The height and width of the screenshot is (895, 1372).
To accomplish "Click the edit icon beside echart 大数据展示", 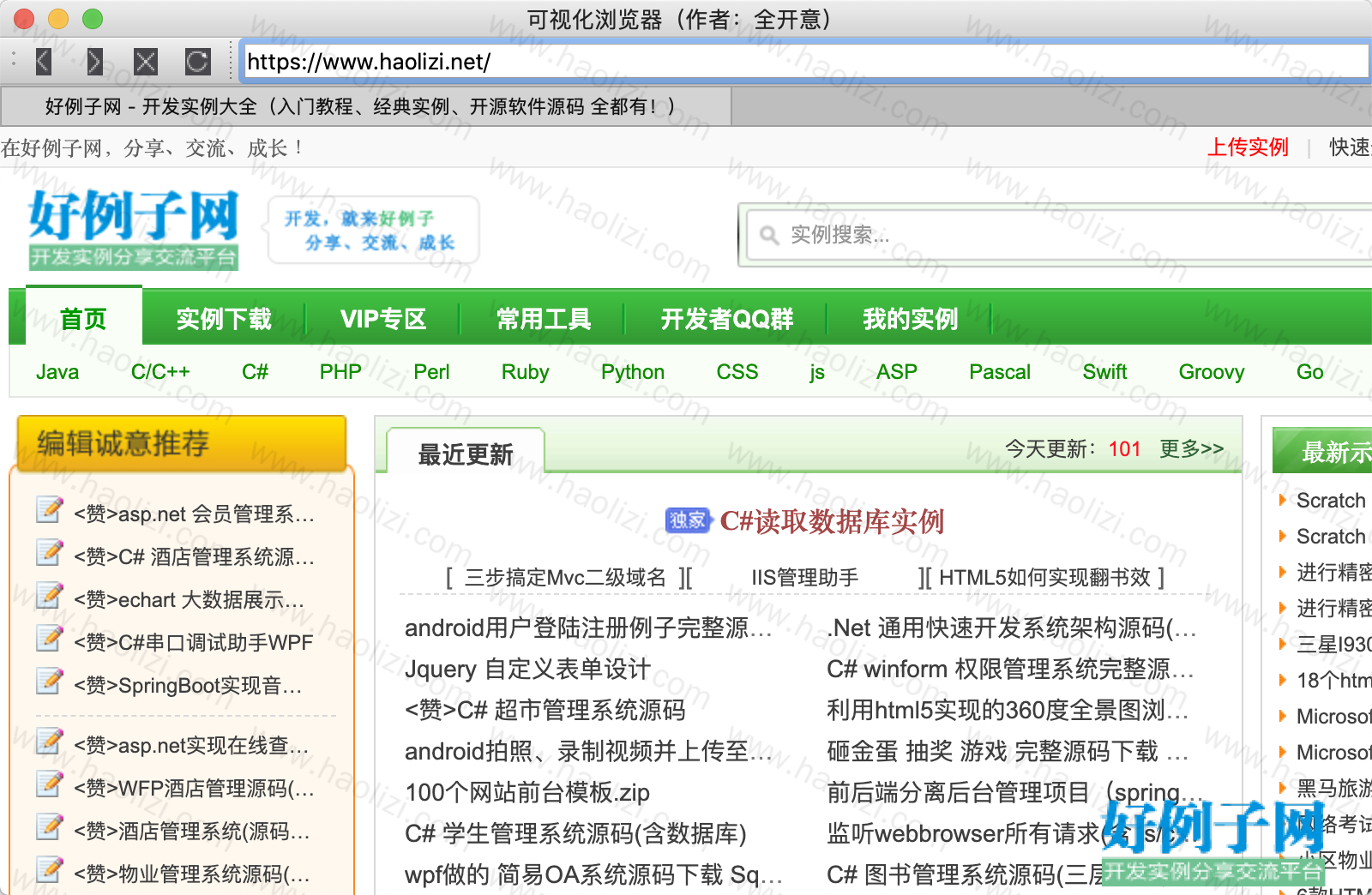I will pos(50,596).
